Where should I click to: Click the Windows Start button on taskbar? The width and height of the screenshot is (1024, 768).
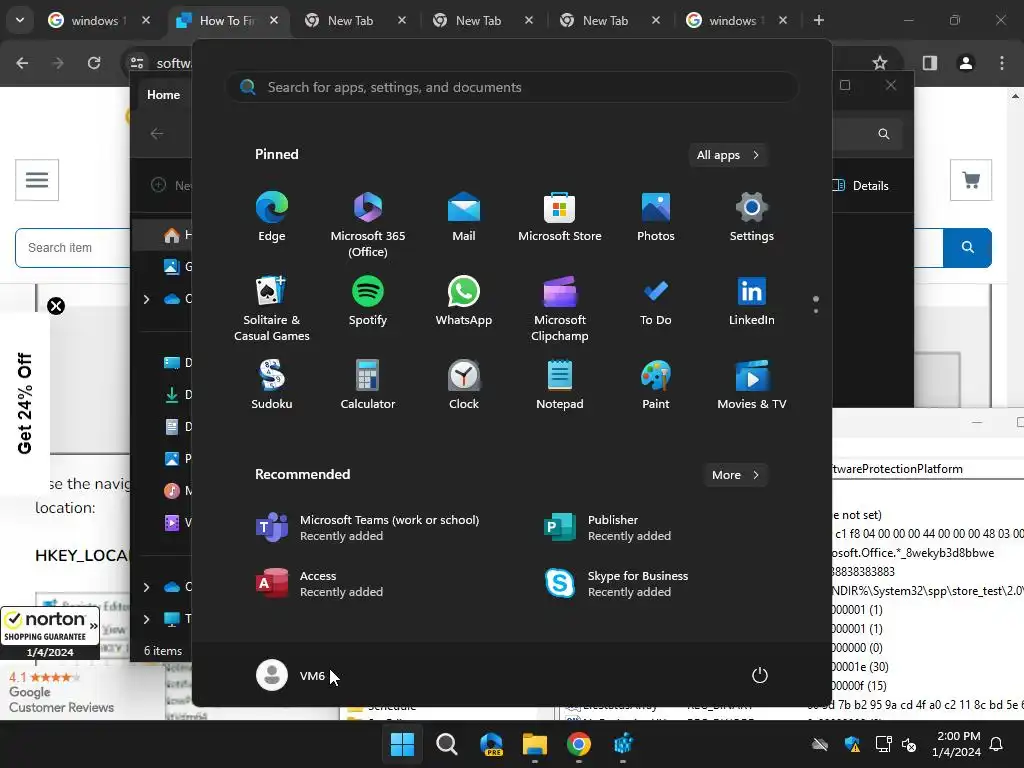pyautogui.click(x=402, y=744)
